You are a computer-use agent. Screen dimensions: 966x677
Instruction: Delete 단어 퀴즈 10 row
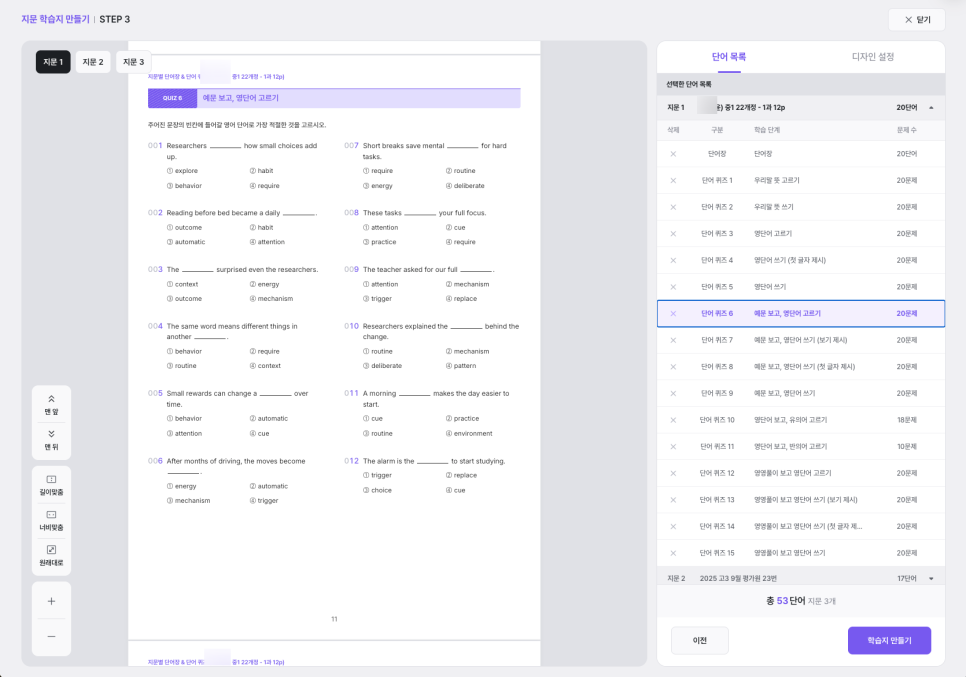673,420
